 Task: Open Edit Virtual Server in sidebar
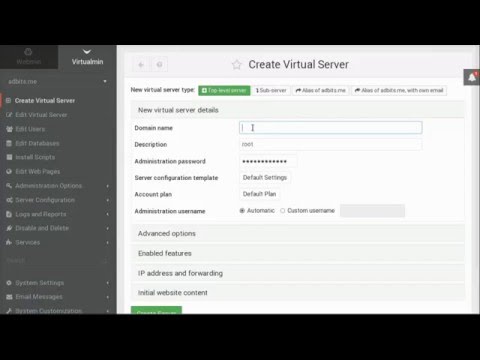(x=41, y=115)
